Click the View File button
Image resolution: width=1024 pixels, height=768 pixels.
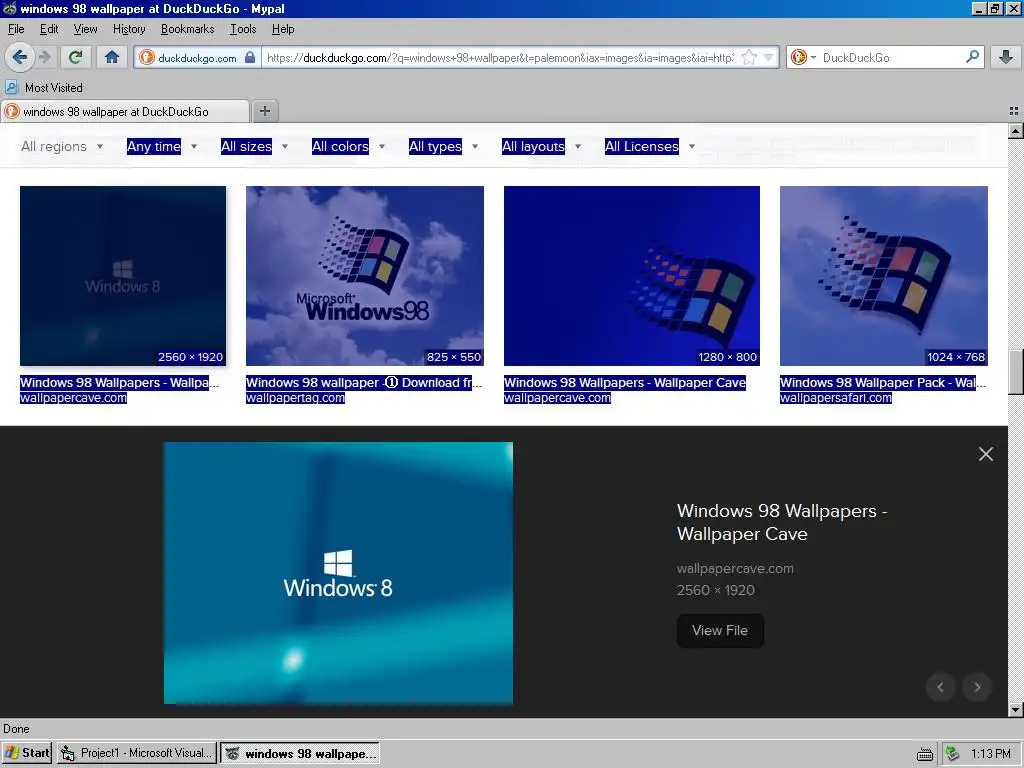pyautogui.click(x=720, y=630)
